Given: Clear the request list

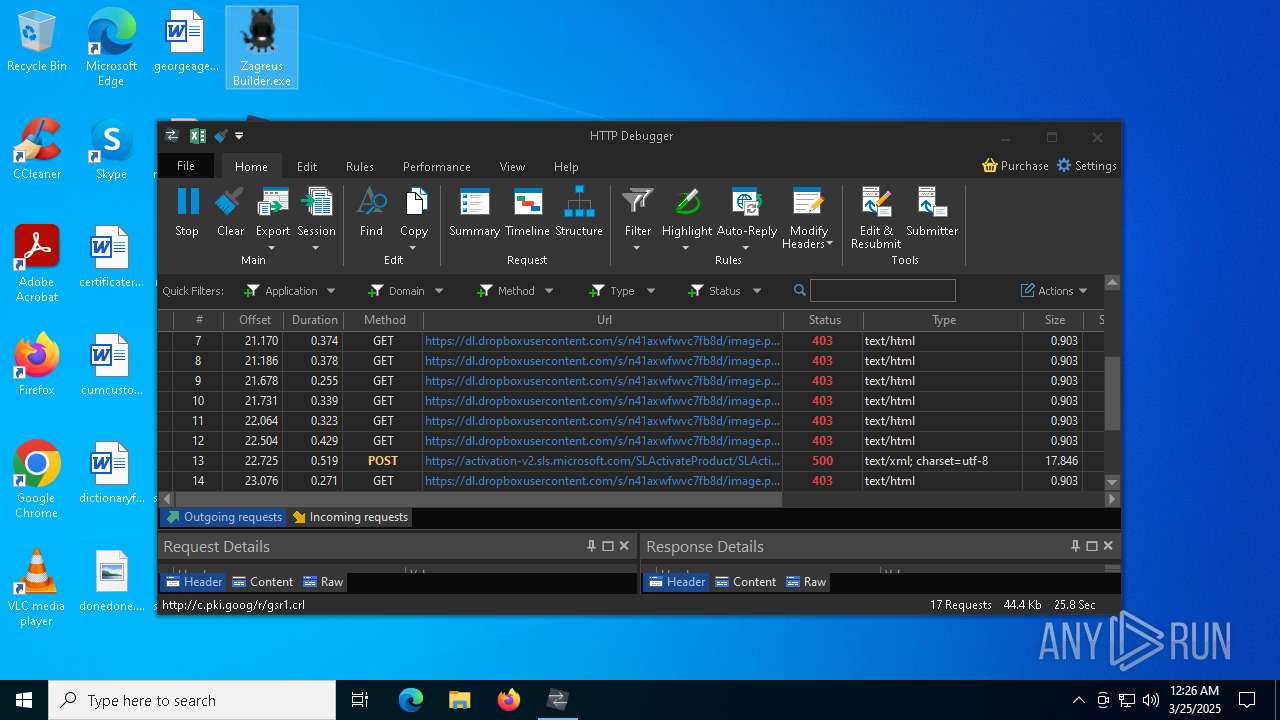Looking at the screenshot, I should point(230,212).
